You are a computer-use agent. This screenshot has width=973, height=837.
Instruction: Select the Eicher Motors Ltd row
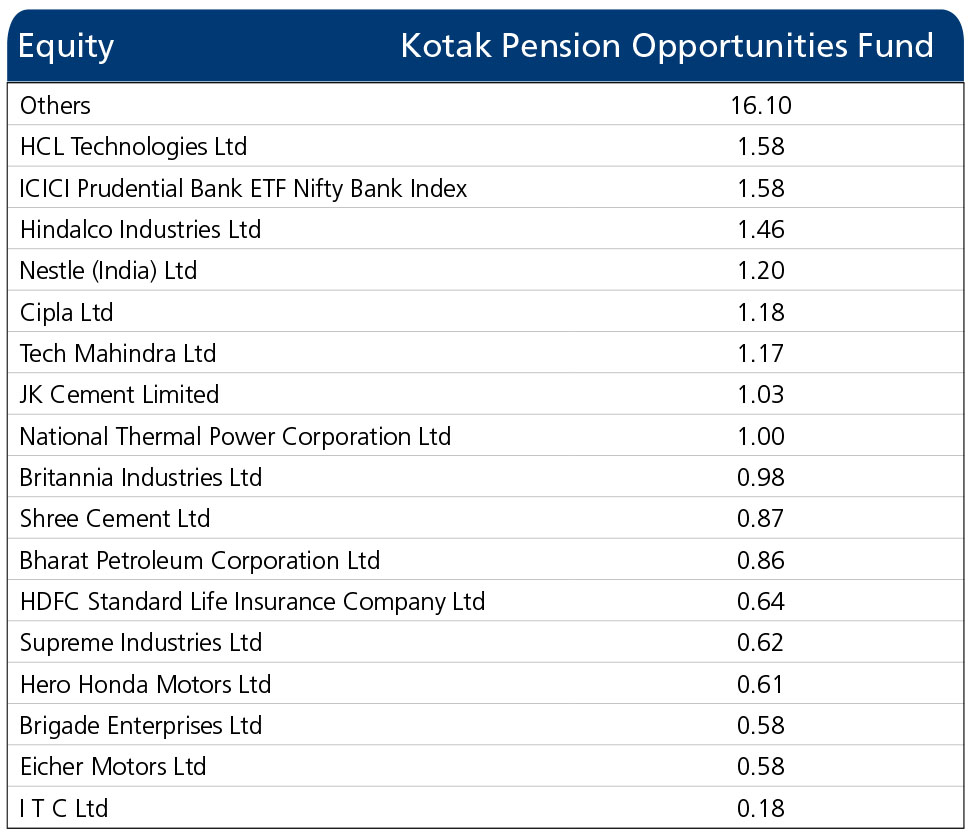point(486,767)
